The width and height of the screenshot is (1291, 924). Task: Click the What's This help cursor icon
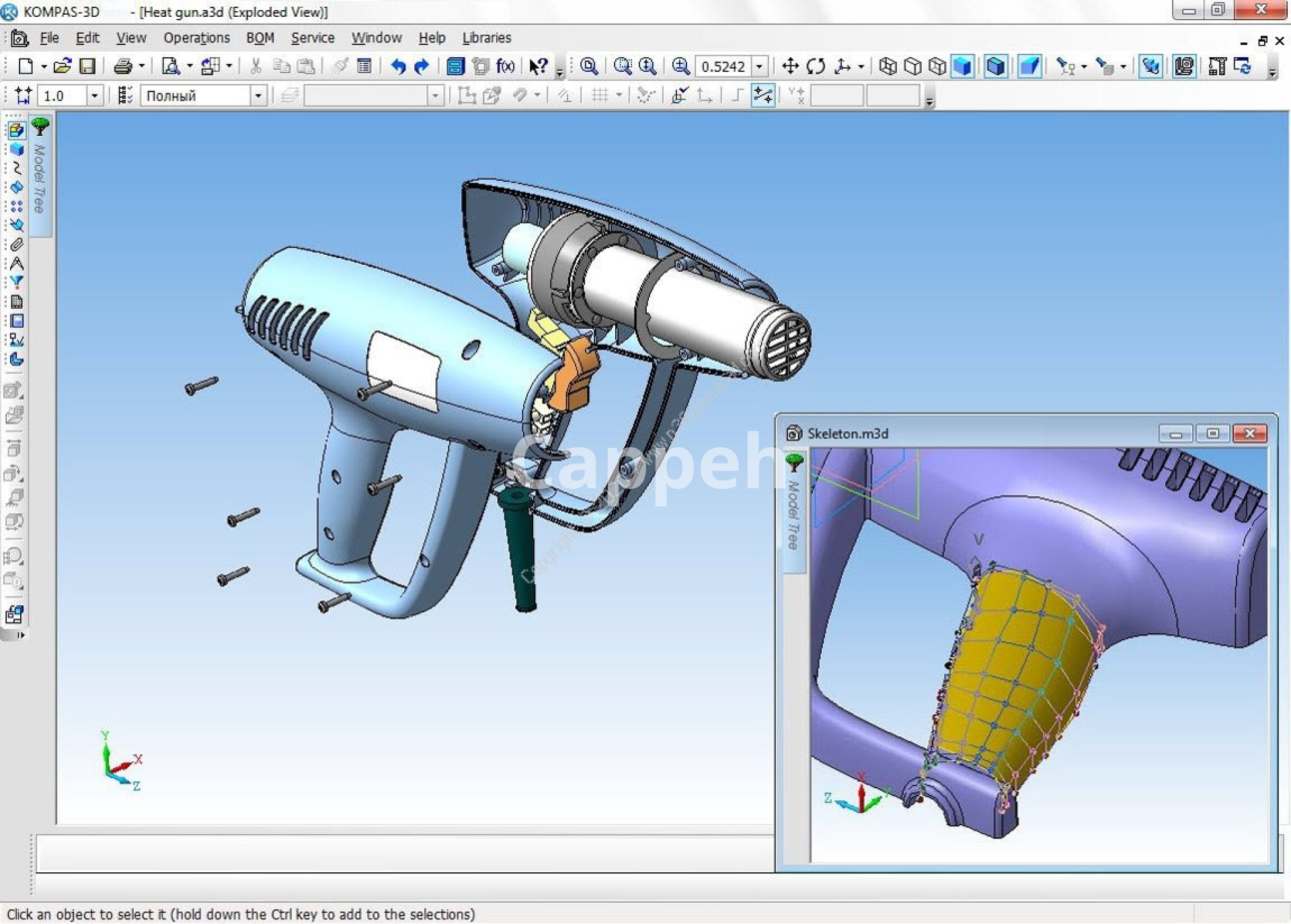(538, 66)
